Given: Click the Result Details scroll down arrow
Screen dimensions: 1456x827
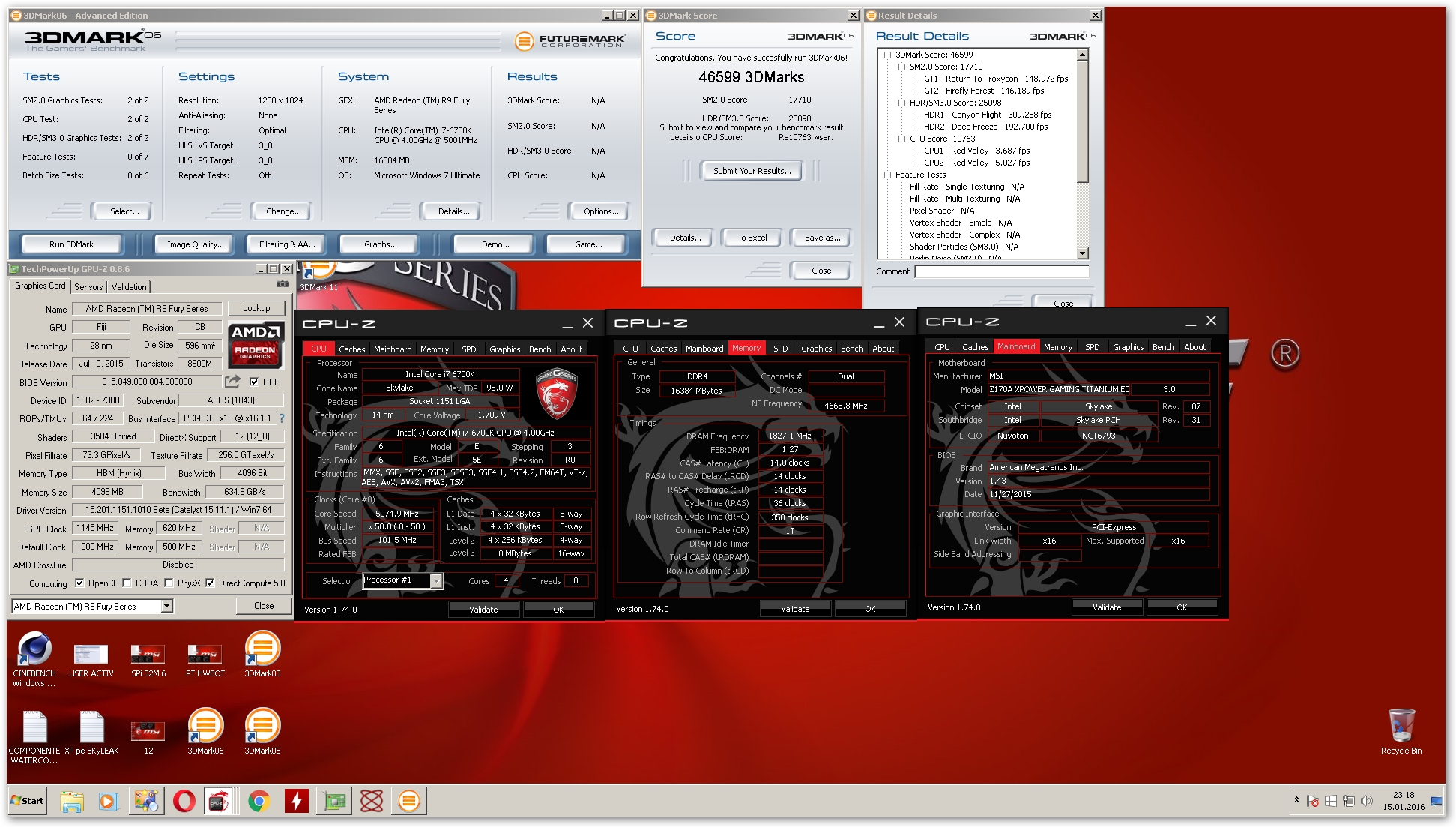Looking at the screenshot, I should coord(1082,254).
